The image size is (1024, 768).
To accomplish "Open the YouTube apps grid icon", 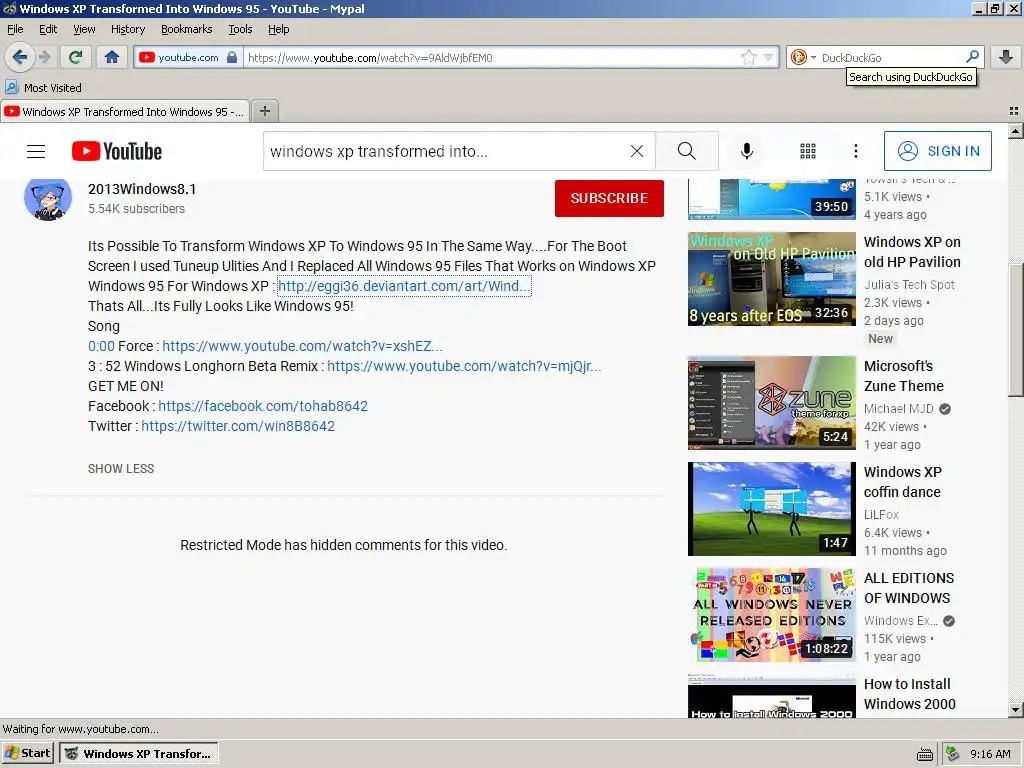I will (x=808, y=152).
